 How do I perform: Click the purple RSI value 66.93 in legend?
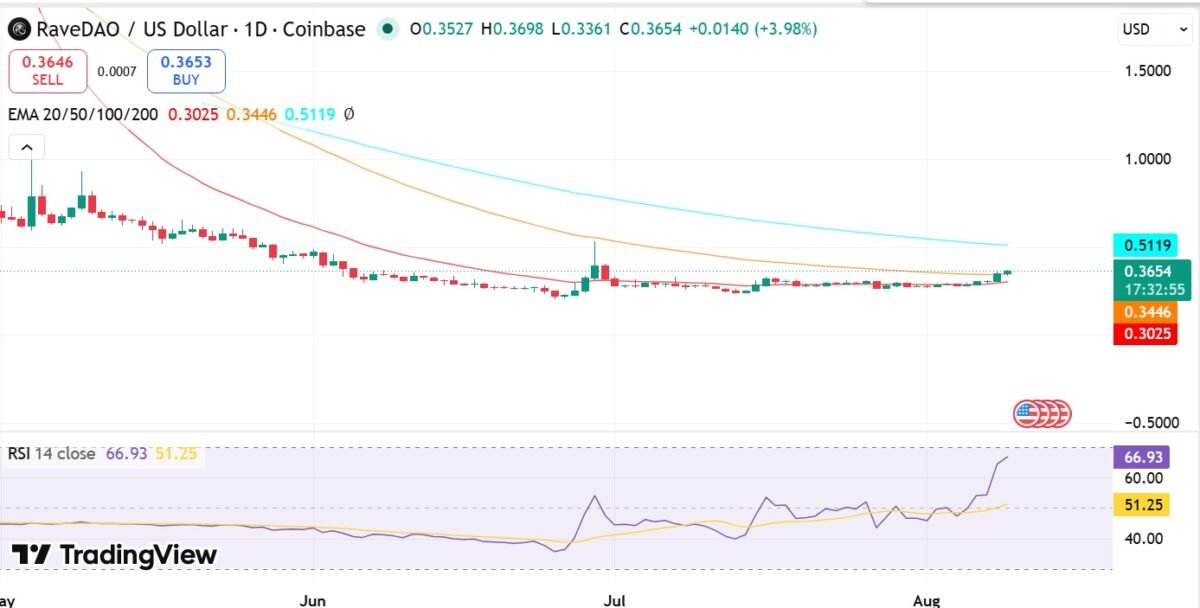tap(126, 454)
